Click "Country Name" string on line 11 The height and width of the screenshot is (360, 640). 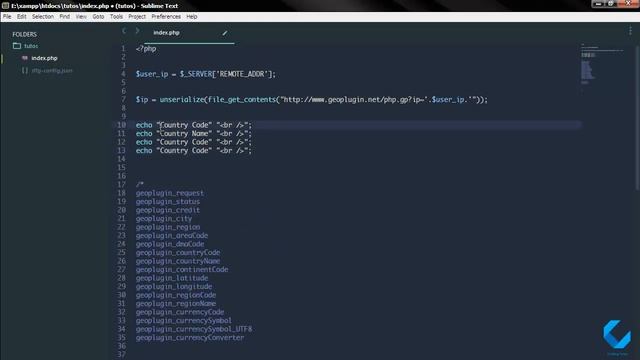pyautogui.click(x=184, y=133)
